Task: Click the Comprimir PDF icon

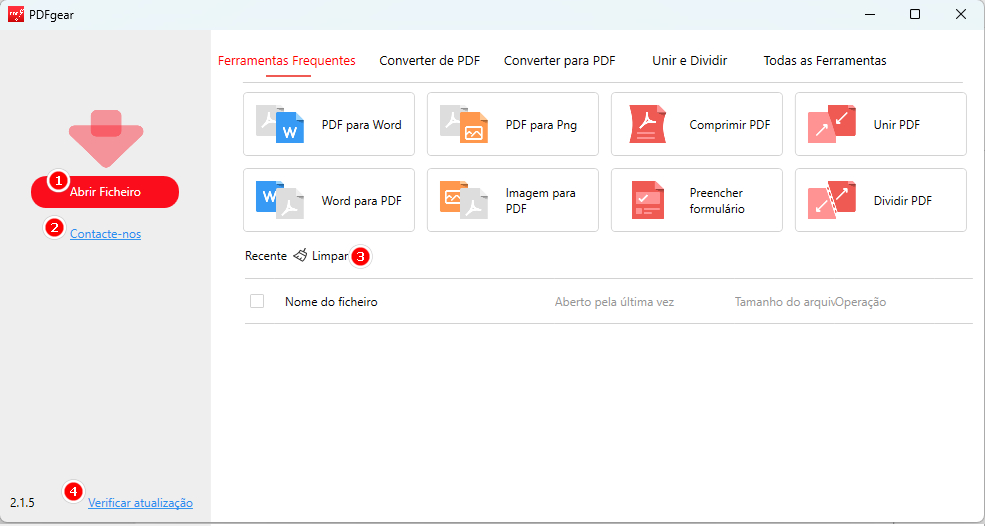Action: pyautogui.click(x=648, y=124)
